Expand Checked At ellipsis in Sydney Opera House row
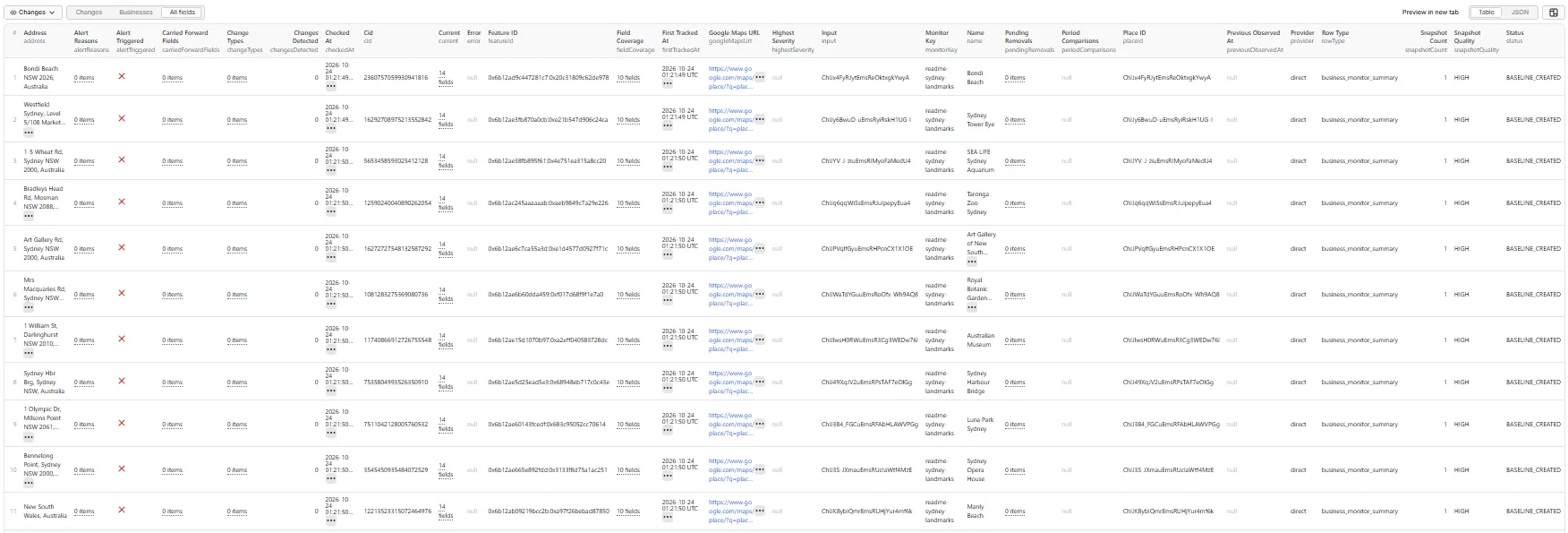This screenshot has height=533, width=1568. [331, 480]
